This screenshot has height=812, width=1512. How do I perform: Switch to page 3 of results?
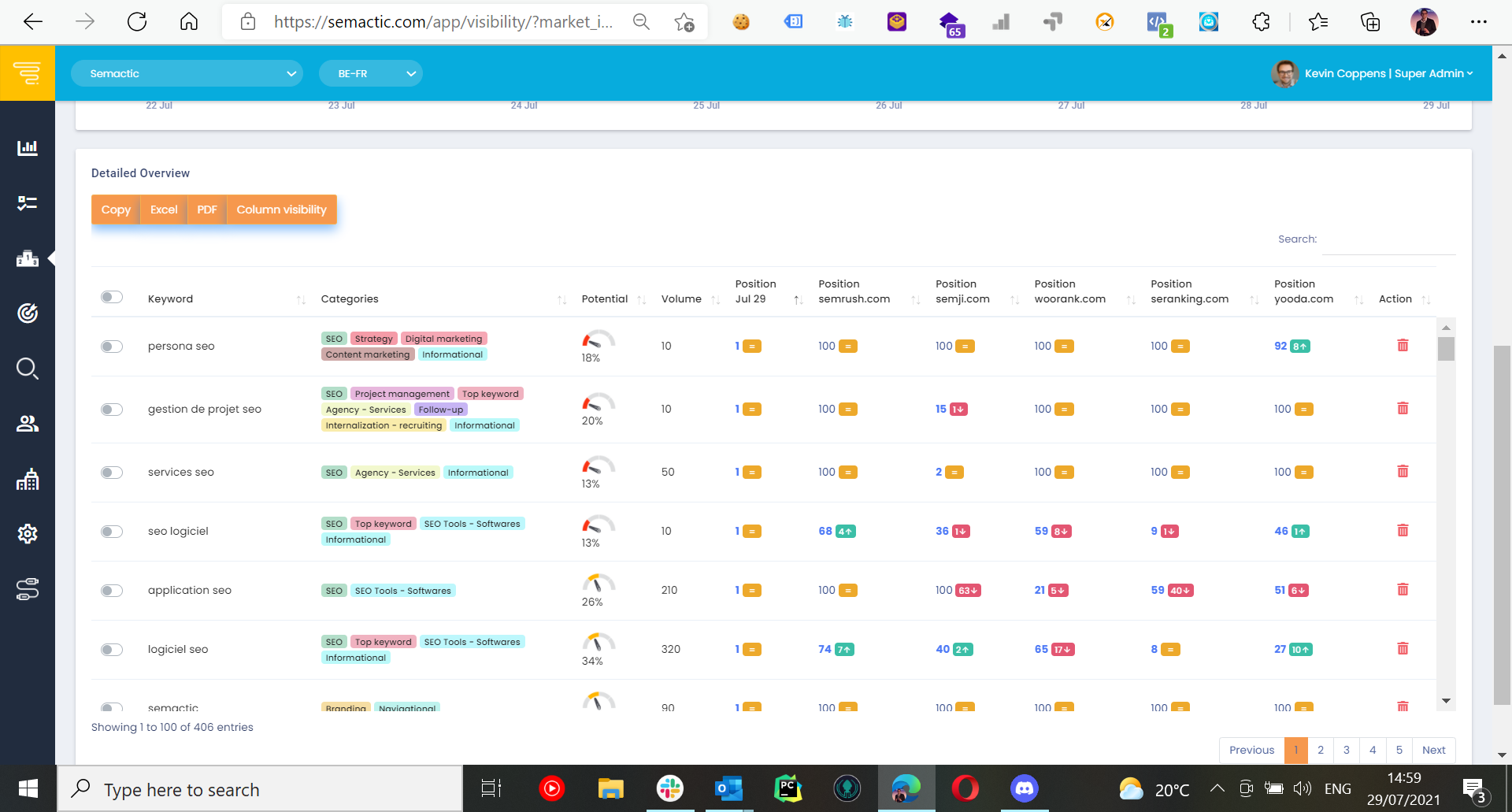click(1347, 750)
